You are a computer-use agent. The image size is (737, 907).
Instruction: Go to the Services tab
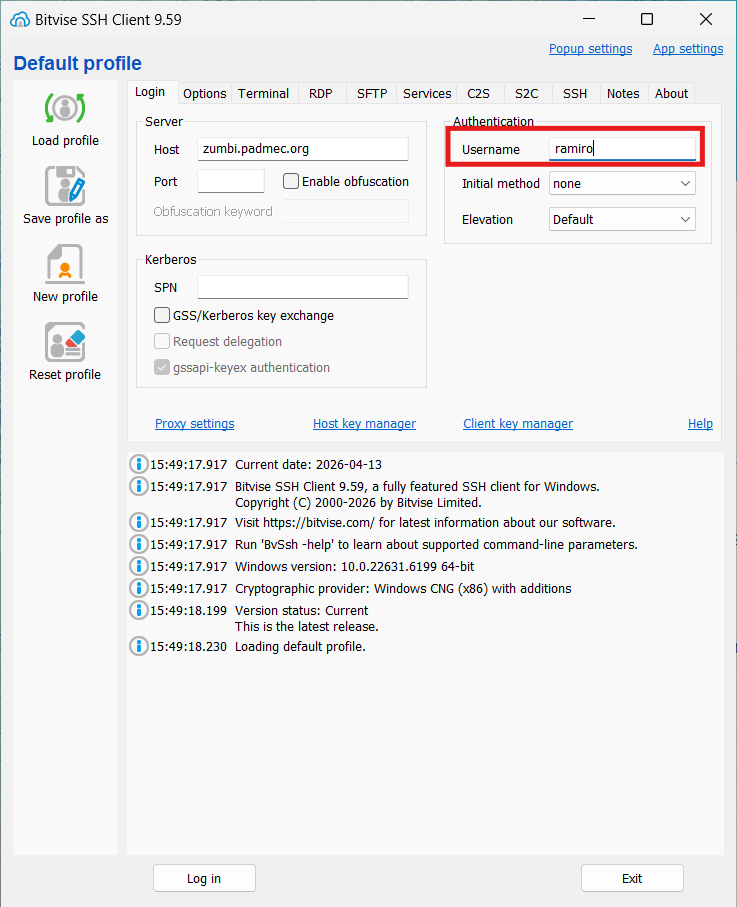point(427,94)
